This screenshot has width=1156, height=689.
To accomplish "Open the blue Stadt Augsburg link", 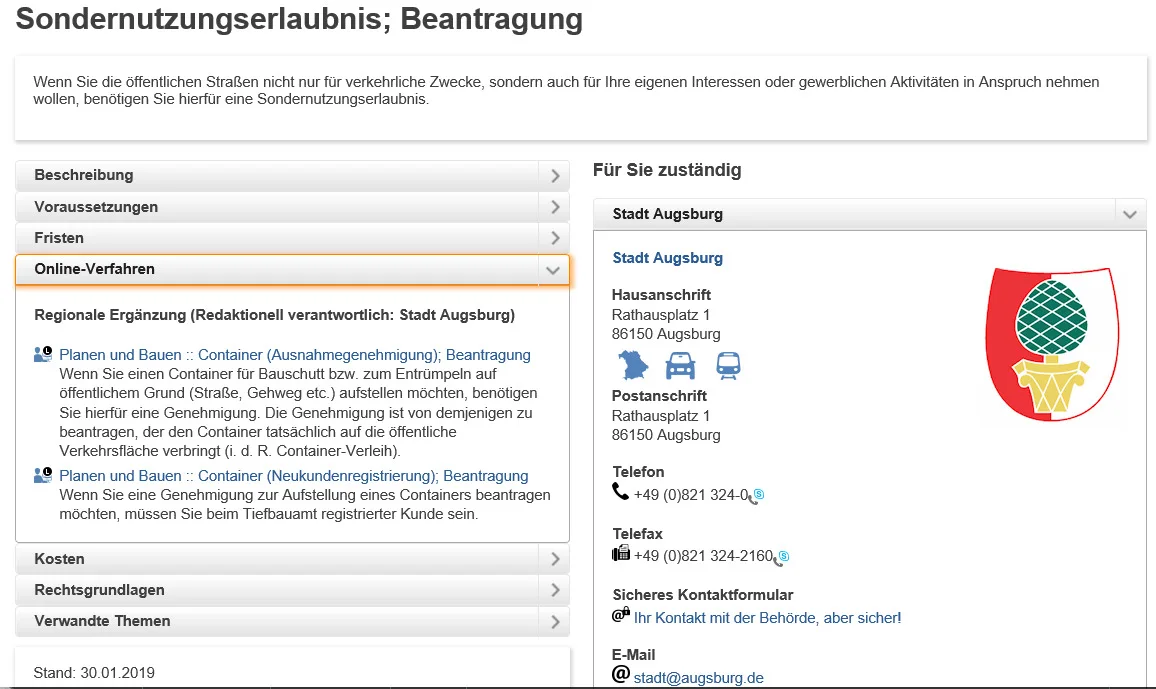I will pos(667,258).
